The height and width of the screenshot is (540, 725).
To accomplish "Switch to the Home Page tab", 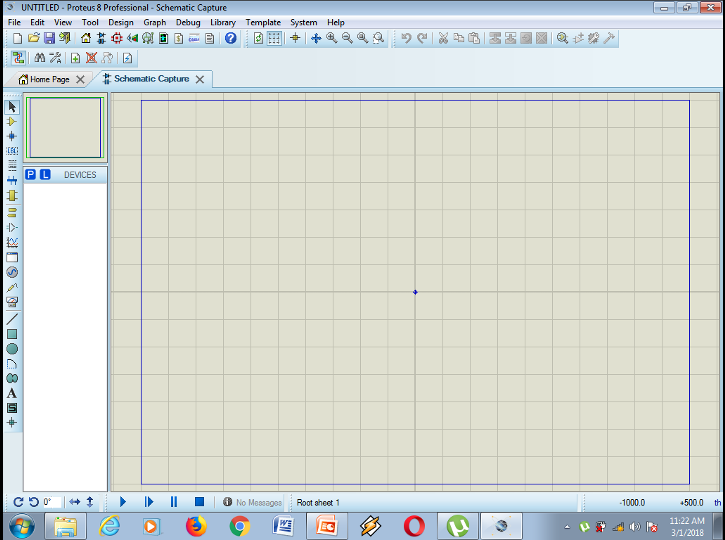I will tap(46, 79).
